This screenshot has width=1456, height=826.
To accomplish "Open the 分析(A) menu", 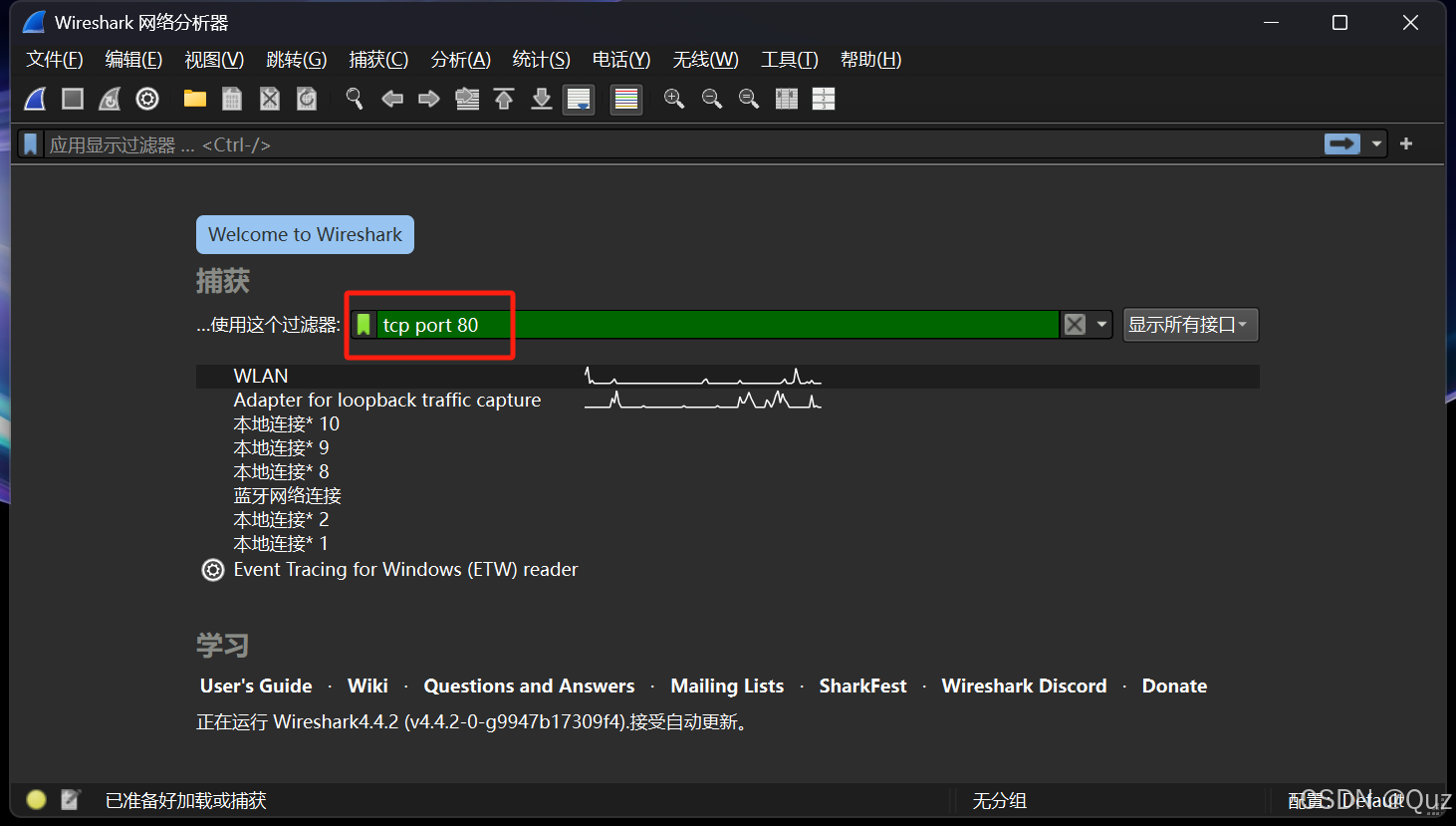I will click(x=460, y=60).
